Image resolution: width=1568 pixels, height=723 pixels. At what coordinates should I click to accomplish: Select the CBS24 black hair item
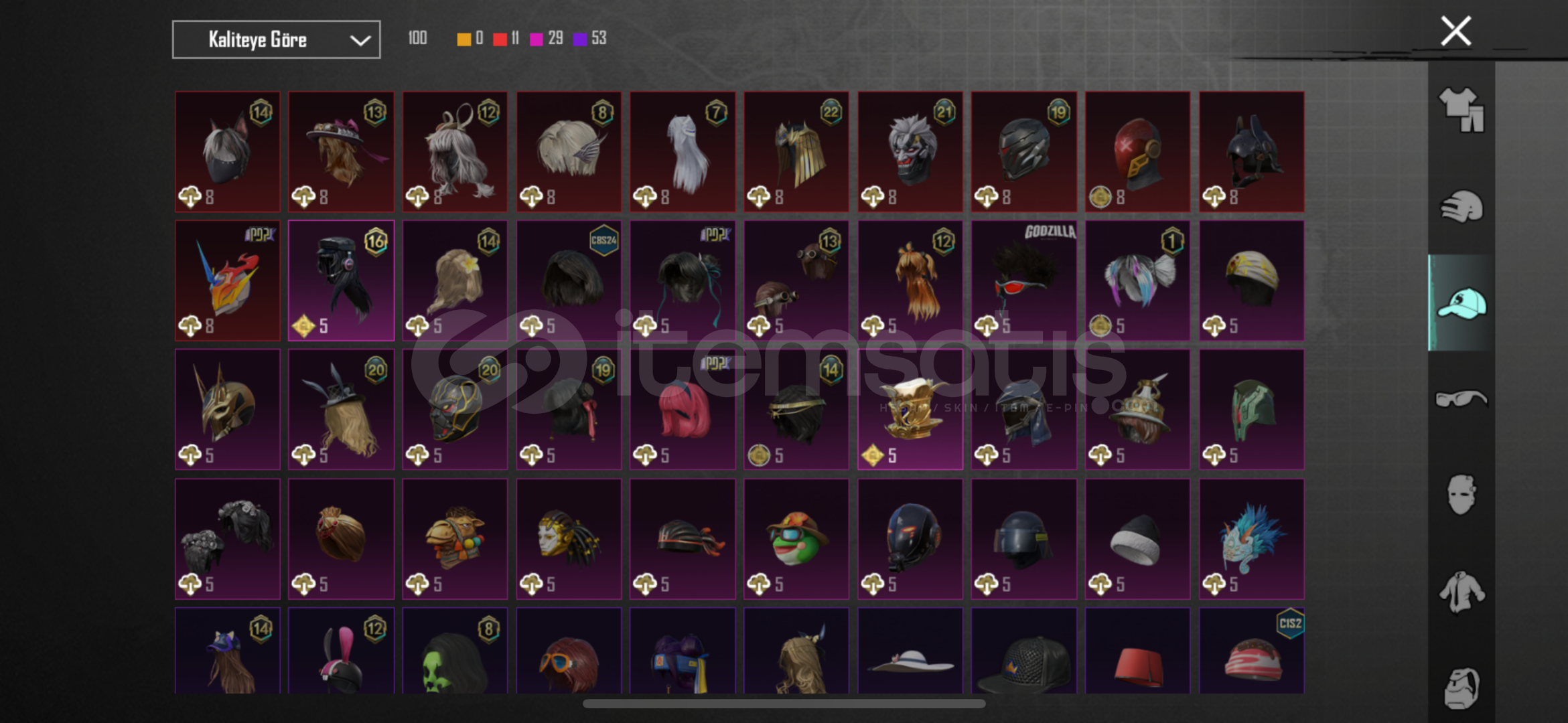[x=569, y=280]
